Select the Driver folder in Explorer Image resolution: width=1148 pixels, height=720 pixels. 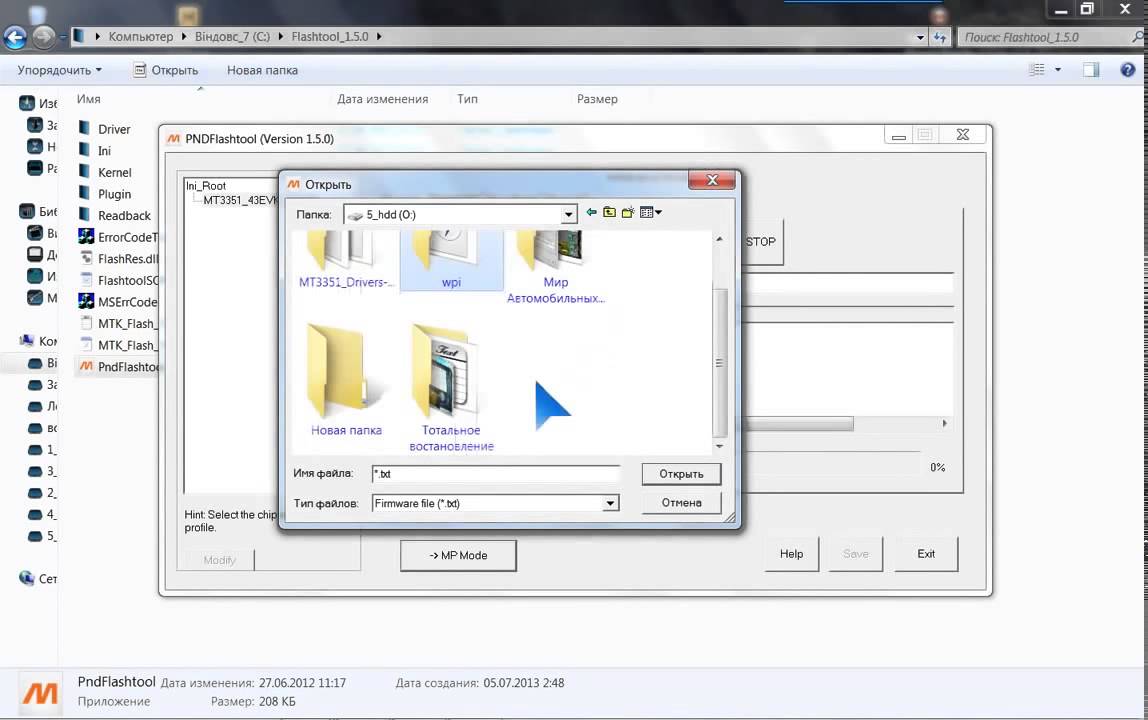[105, 129]
